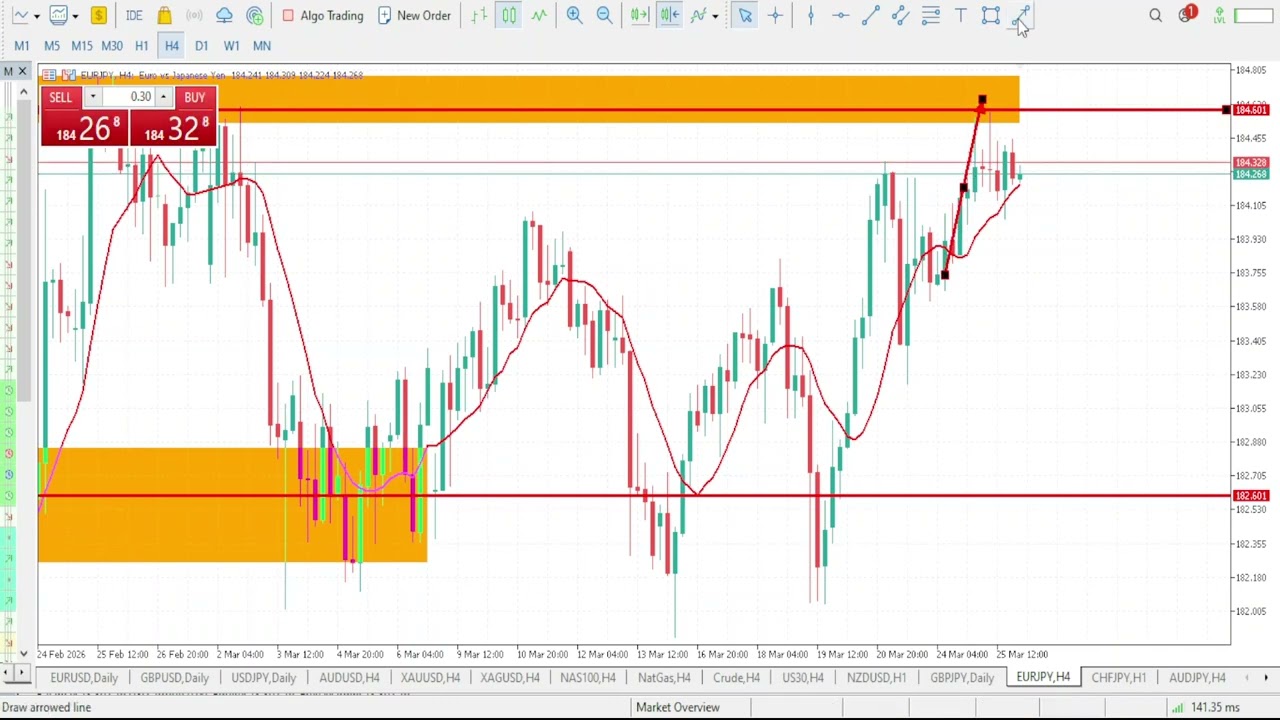Switch to D1 timeframe
This screenshot has width=1280, height=720.
tap(202, 45)
